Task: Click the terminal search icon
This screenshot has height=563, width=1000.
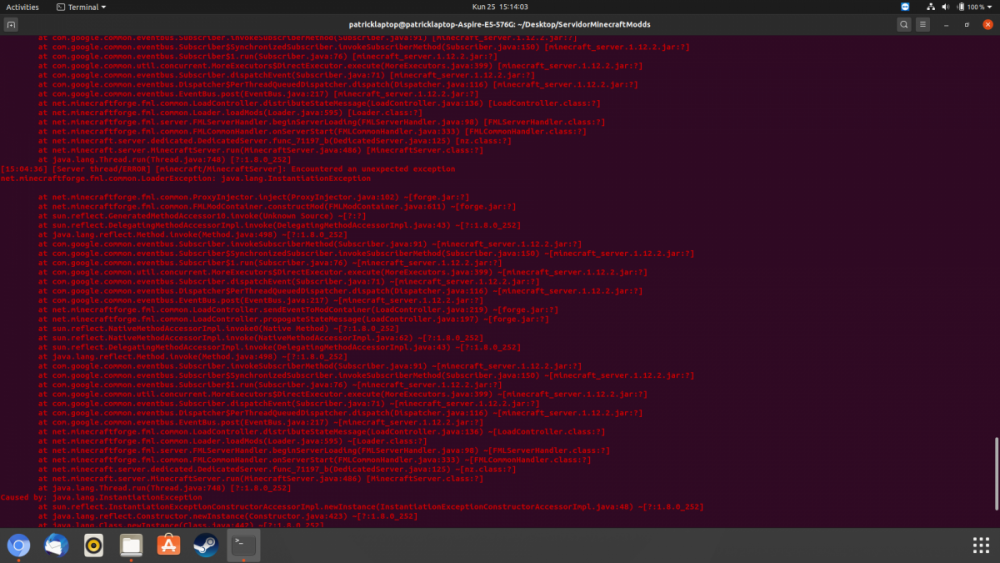Action: click(x=904, y=24)
